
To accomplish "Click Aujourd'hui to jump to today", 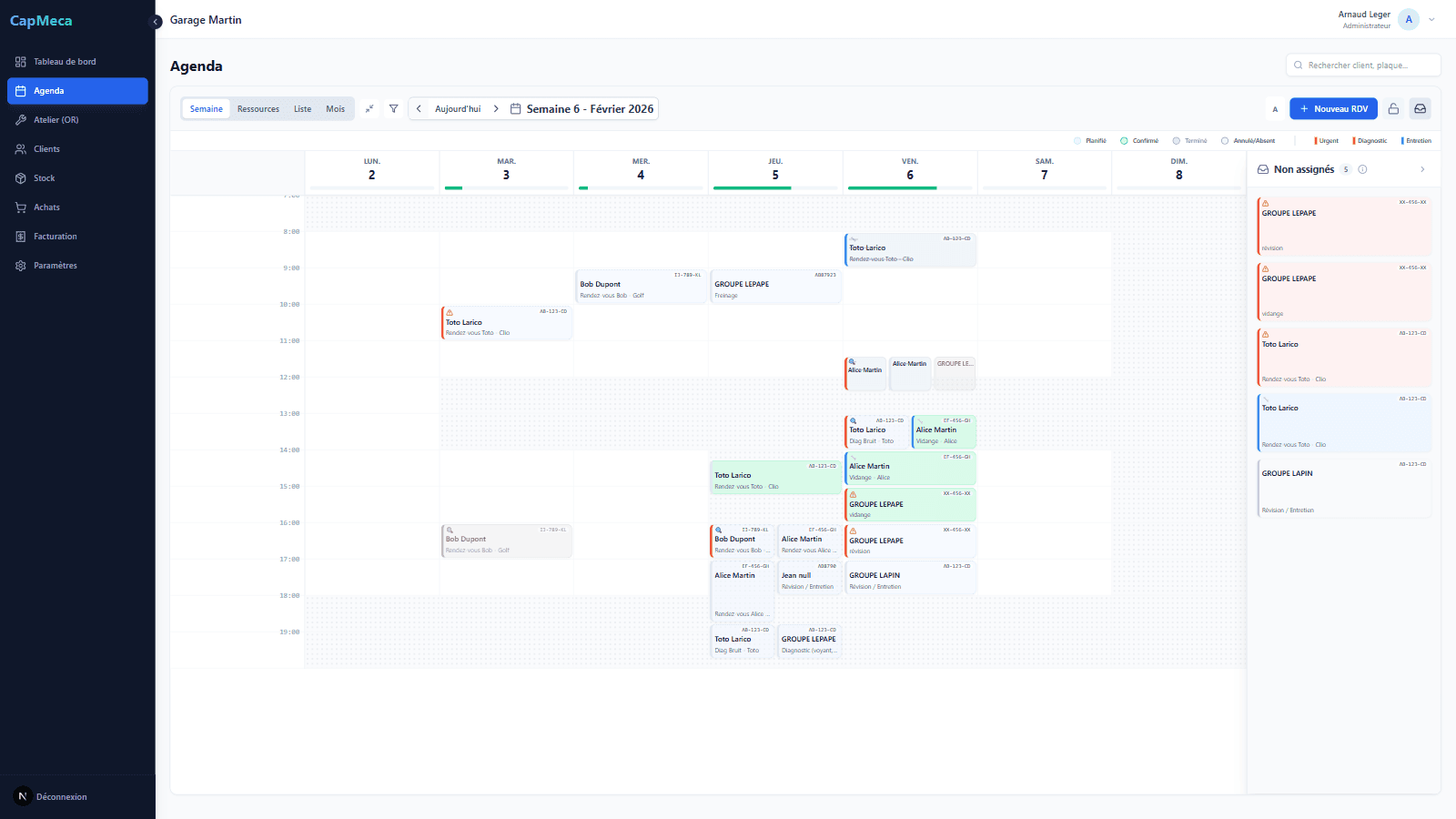I will [457, 108].
